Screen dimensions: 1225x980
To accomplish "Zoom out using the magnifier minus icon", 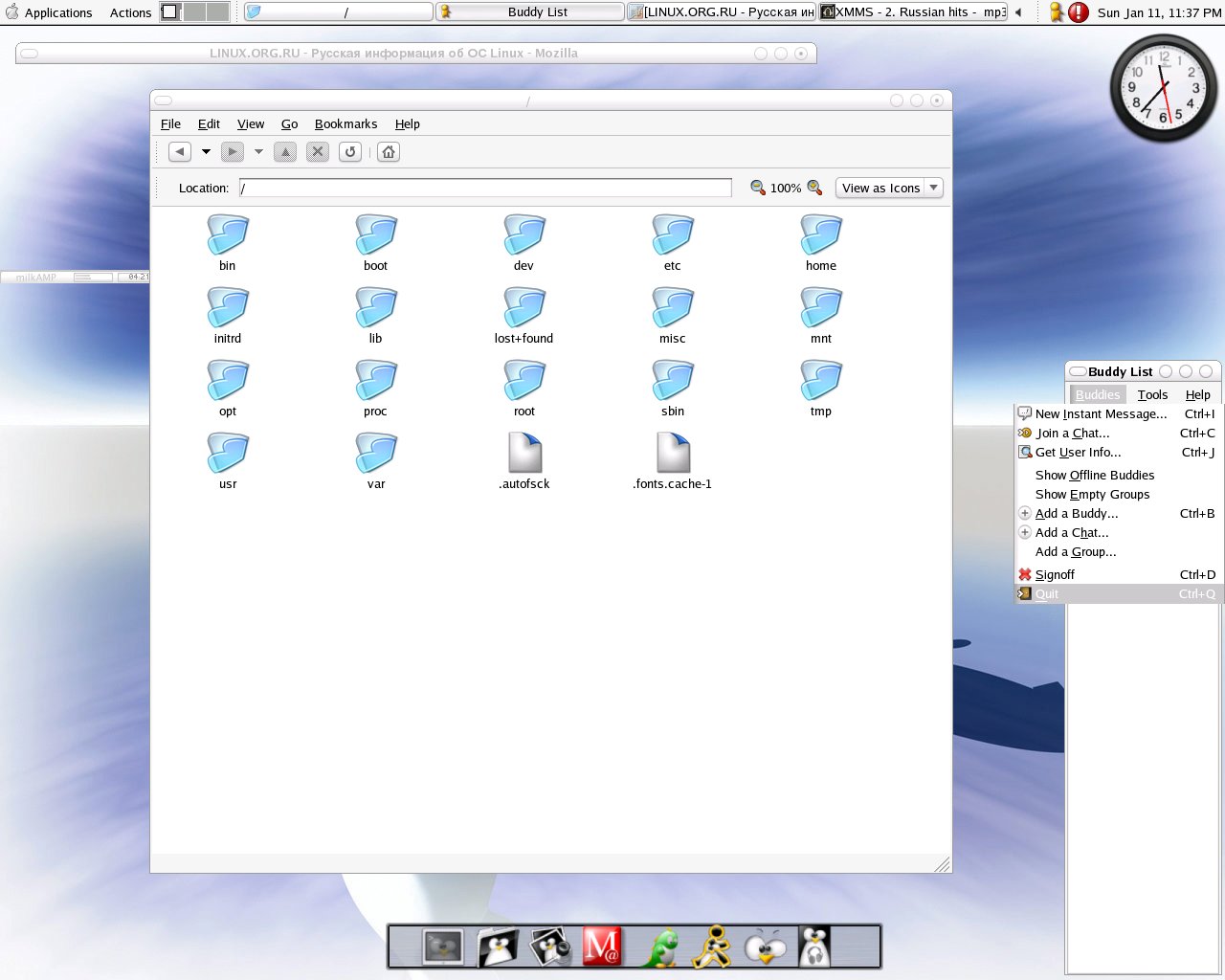I will pyautogui.click(x=757, y=188).
